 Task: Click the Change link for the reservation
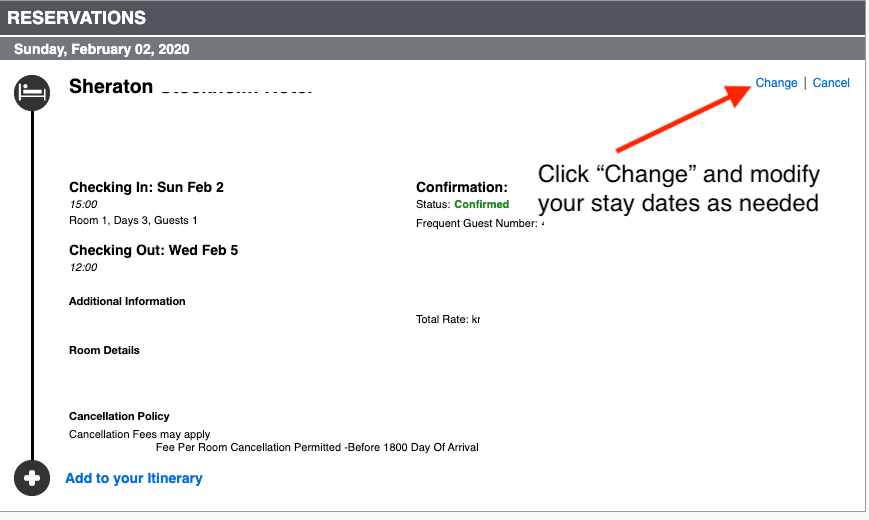776,83
